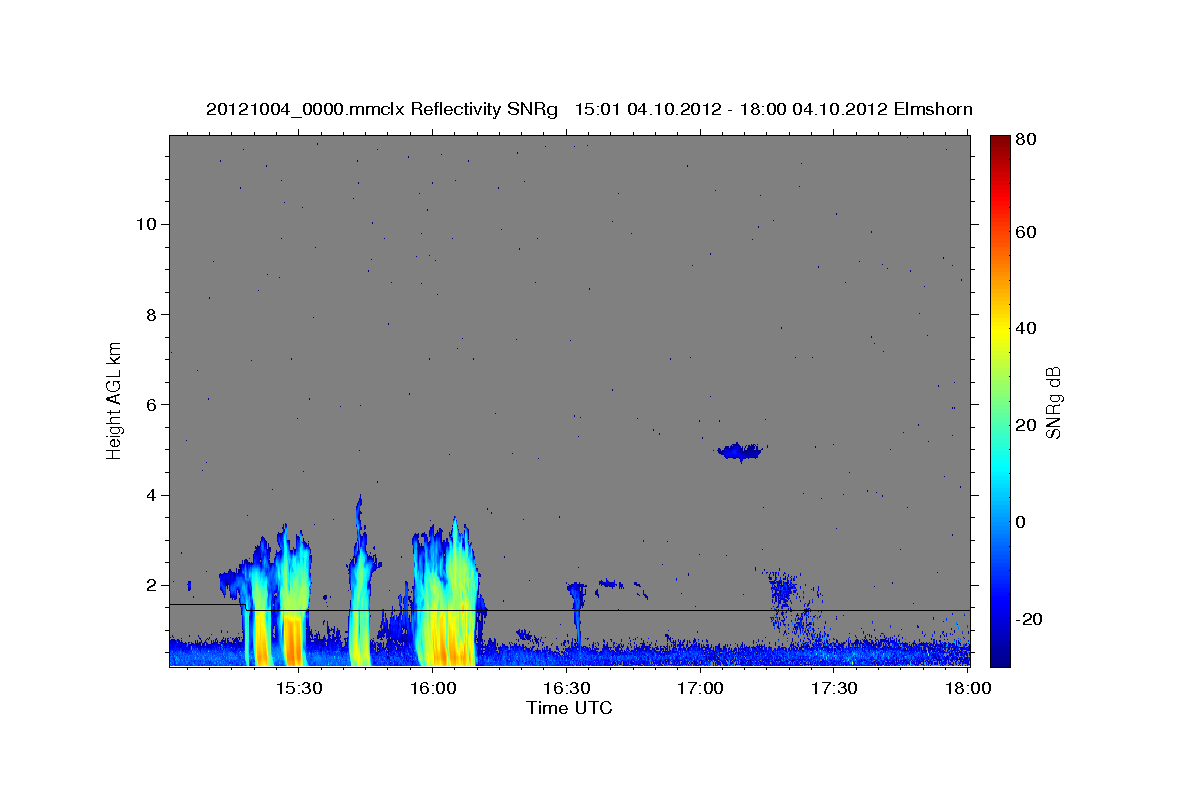This screenshot has width=1200, height=800.
Task: Click the 17:00 time tick label
Action: [x=700, y=688]
